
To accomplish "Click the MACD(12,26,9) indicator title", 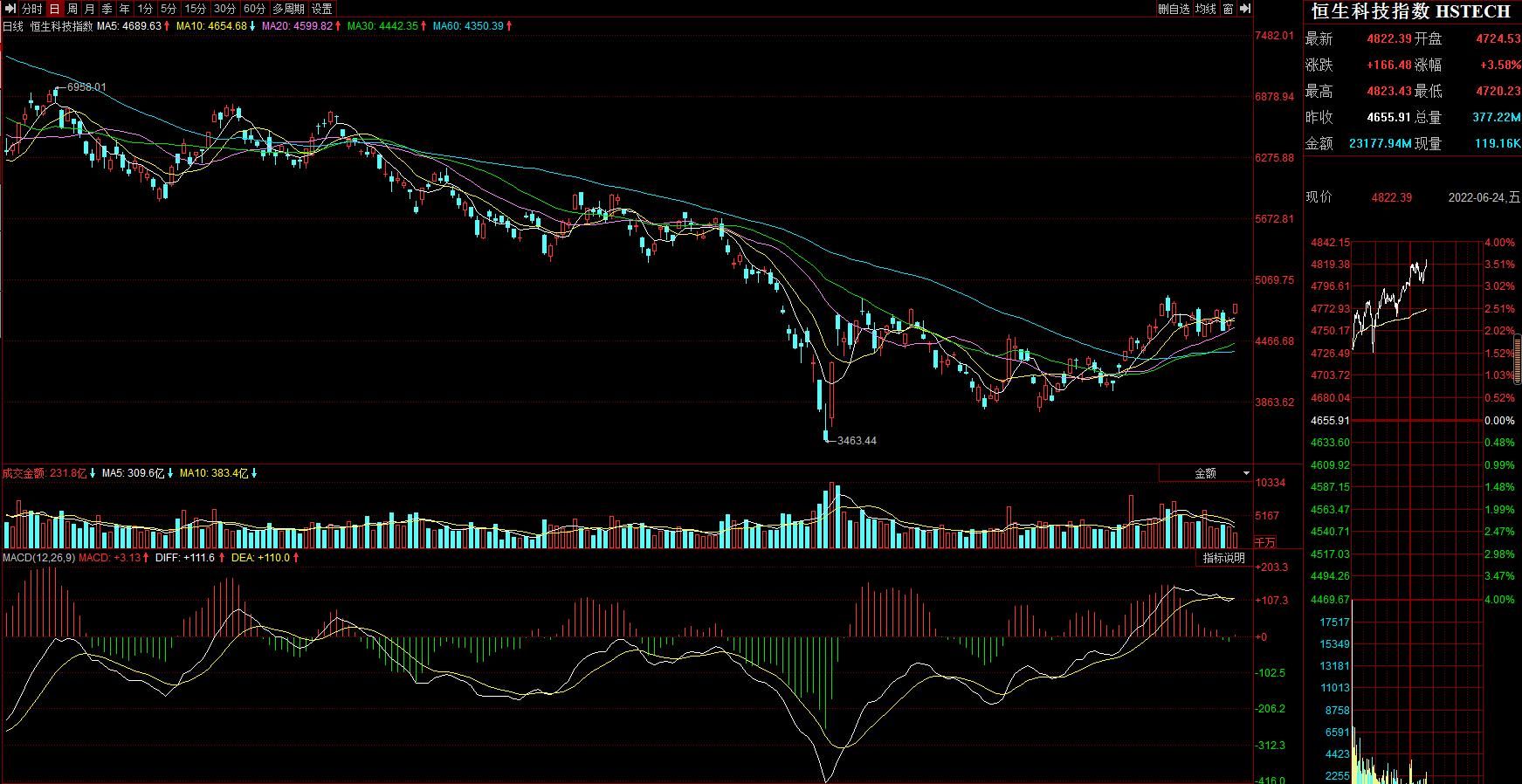I will [x=39, y=557].
